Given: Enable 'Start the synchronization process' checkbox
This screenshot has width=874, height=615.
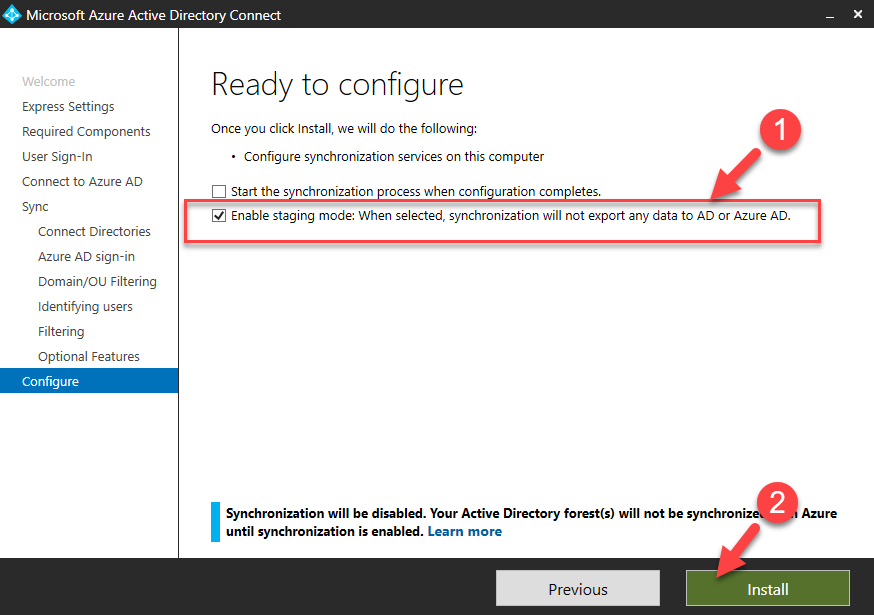Looking at the screenshot, I should click(x=219, y=192).
